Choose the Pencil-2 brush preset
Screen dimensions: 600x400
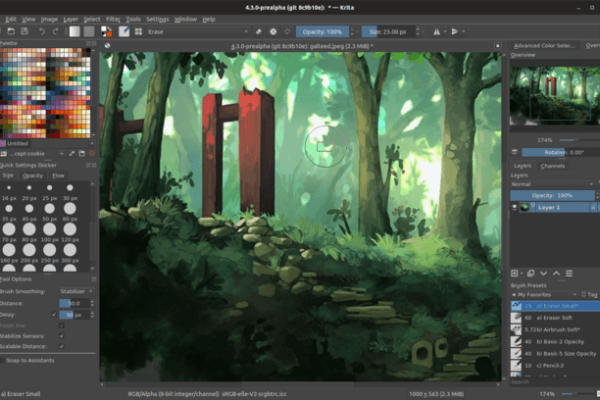coord(555,366)
